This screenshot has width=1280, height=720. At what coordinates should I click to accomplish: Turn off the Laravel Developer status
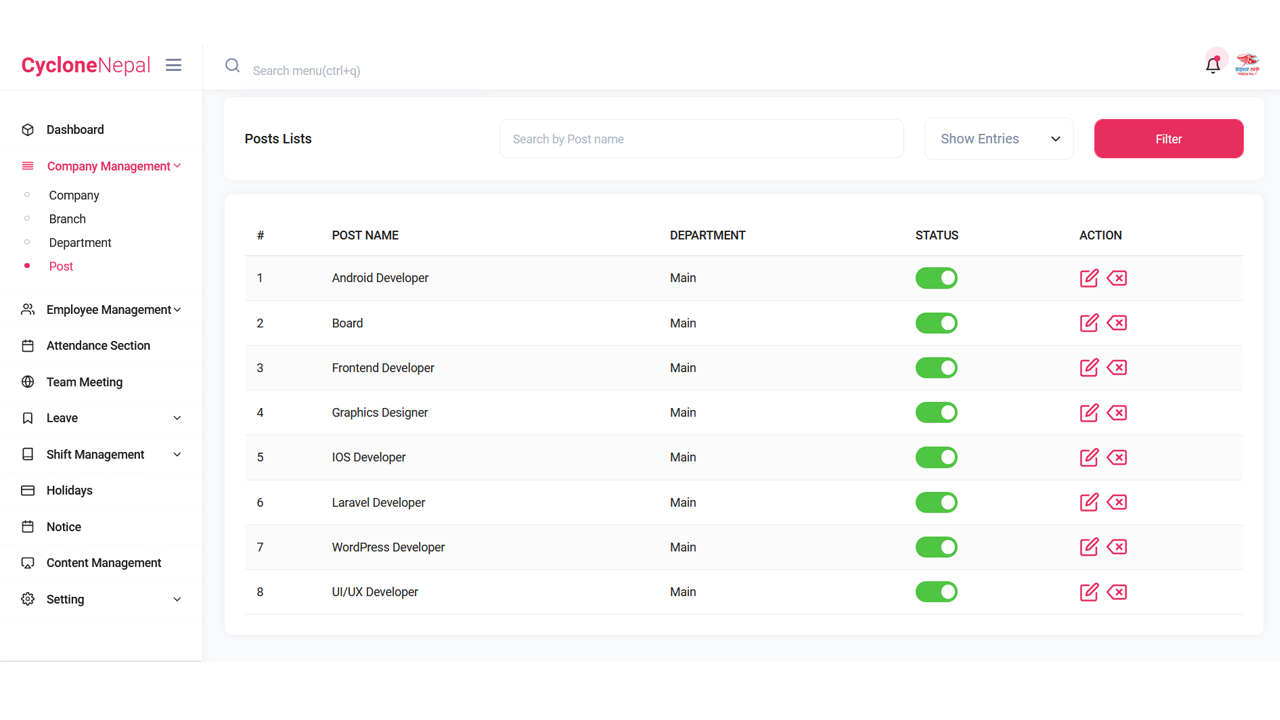pos(936,502)
